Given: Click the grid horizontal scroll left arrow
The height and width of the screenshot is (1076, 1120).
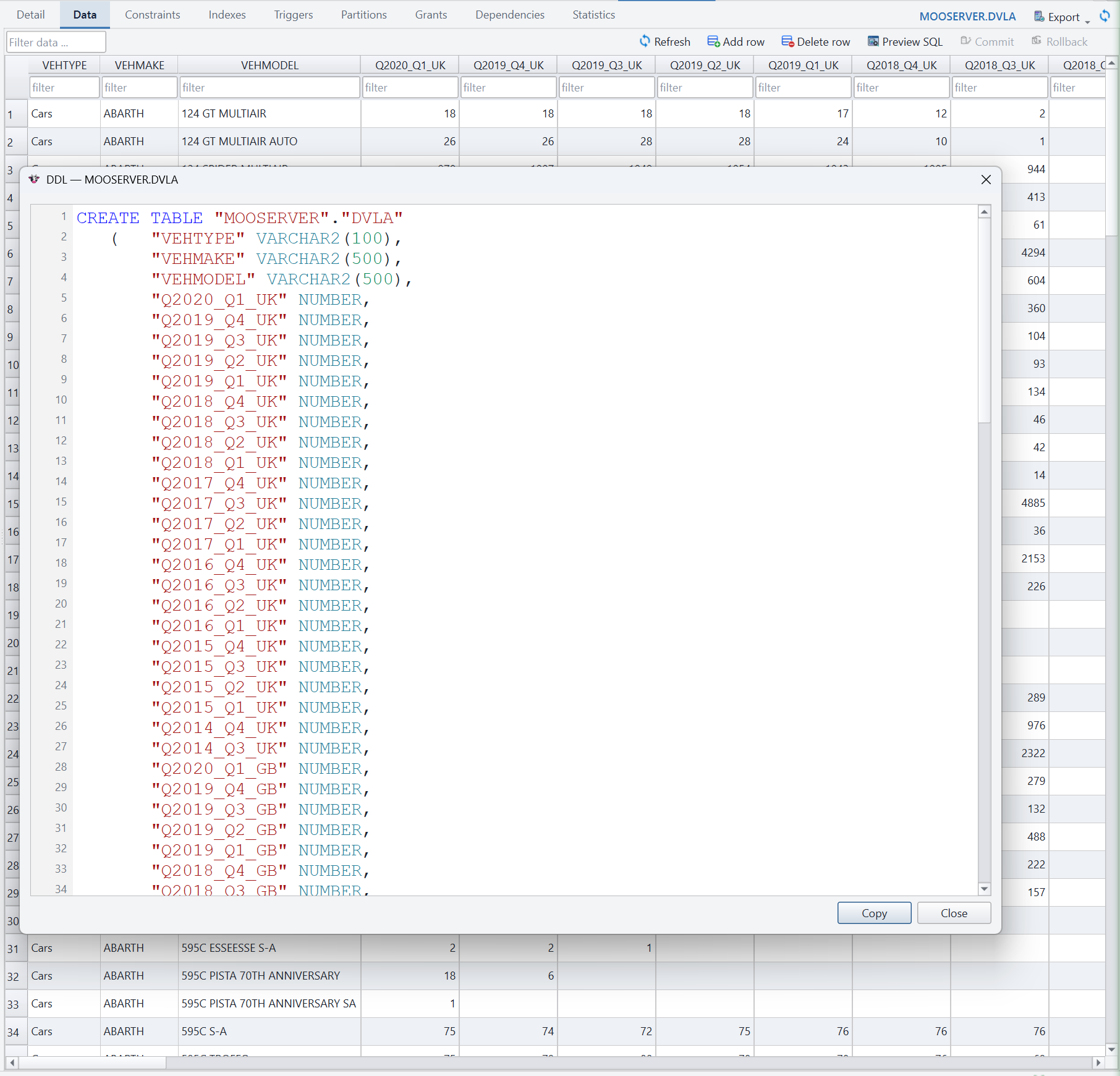Looking at the screenshot, I should [x=12, y=1062].
